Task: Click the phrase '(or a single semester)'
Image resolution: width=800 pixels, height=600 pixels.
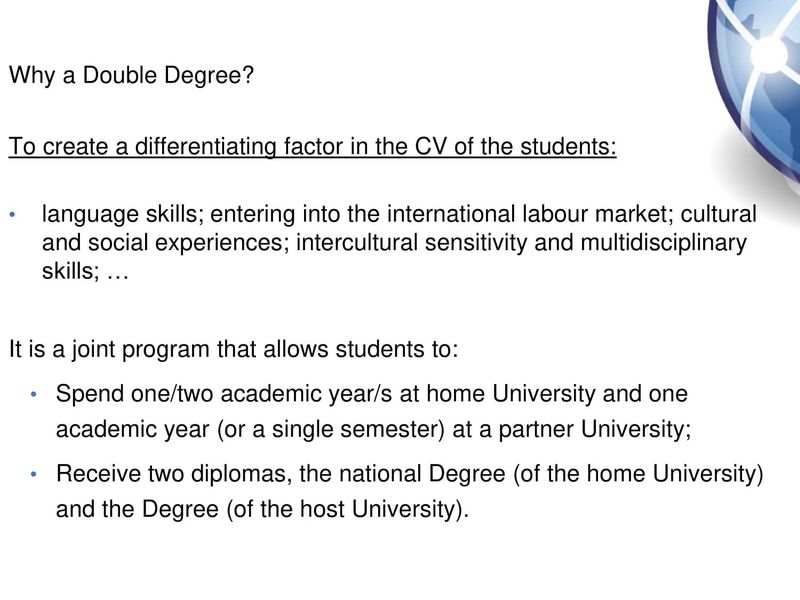Action: pyautogui.click(x=331, y=430)
